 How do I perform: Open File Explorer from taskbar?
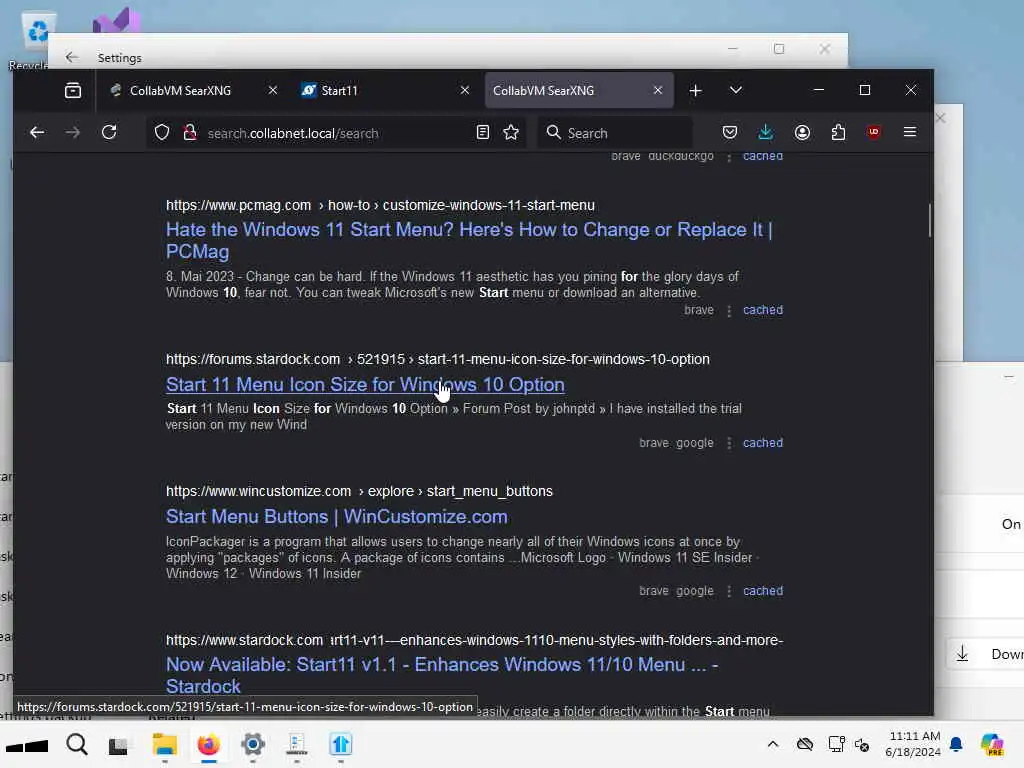[165, 744]
